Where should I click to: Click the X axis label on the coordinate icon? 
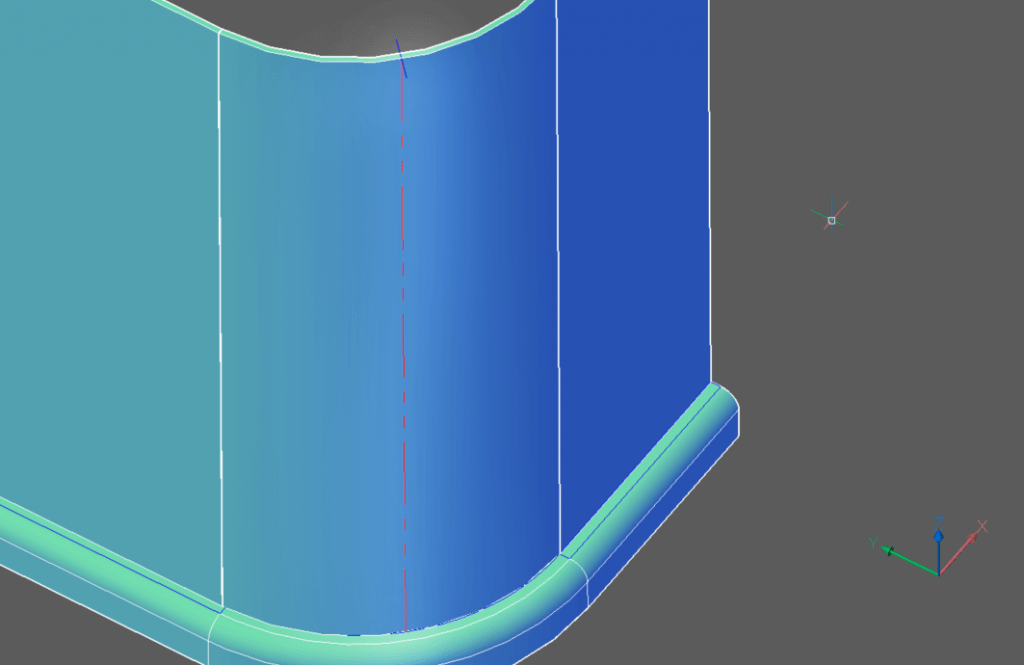pyautogui.click(x=983, y=525)
